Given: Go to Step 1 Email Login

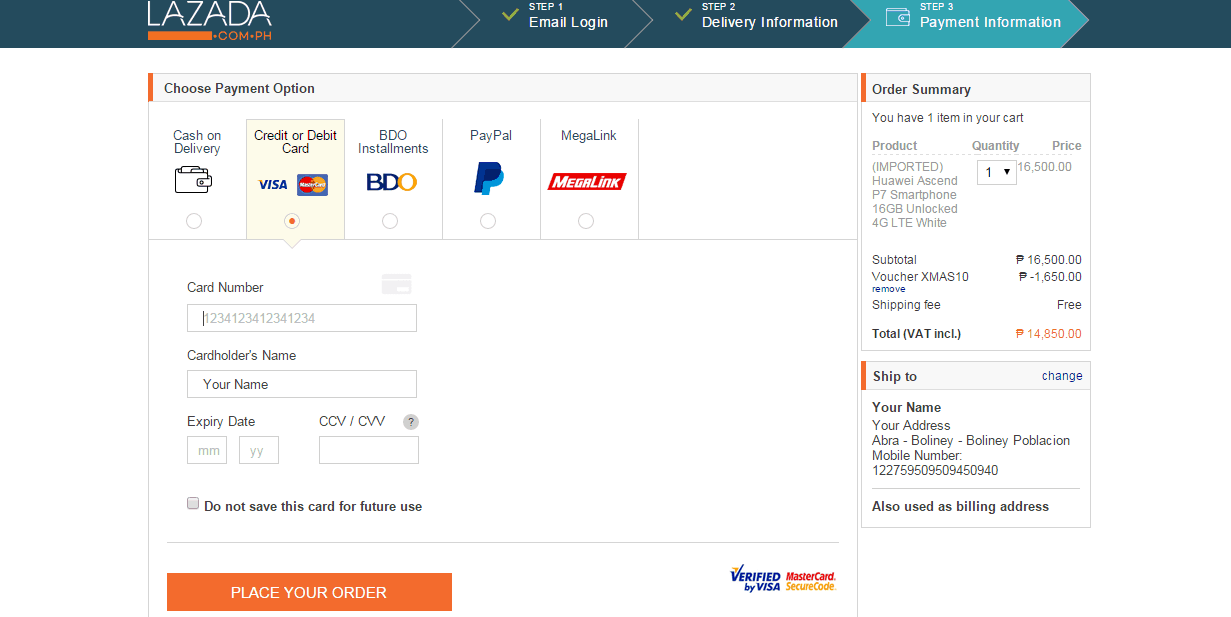Looking at the screenshot, I should [567, 17].
